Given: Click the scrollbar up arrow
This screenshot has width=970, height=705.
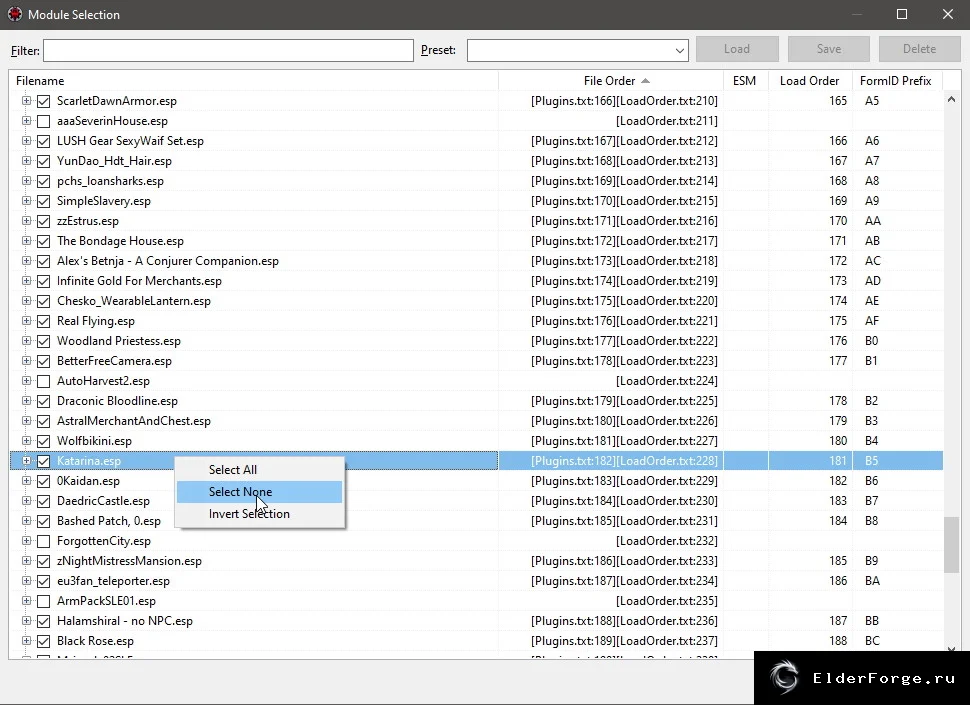Looking at the screenshot, I should click(x=951, y=100).
